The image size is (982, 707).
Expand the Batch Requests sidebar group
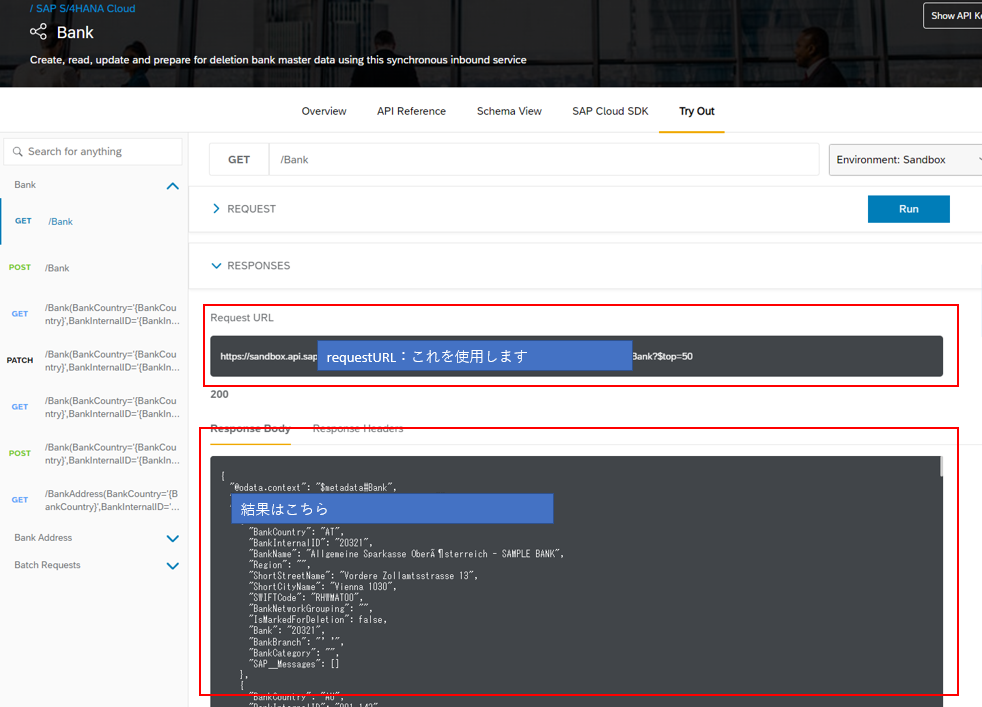pos(173,566)
